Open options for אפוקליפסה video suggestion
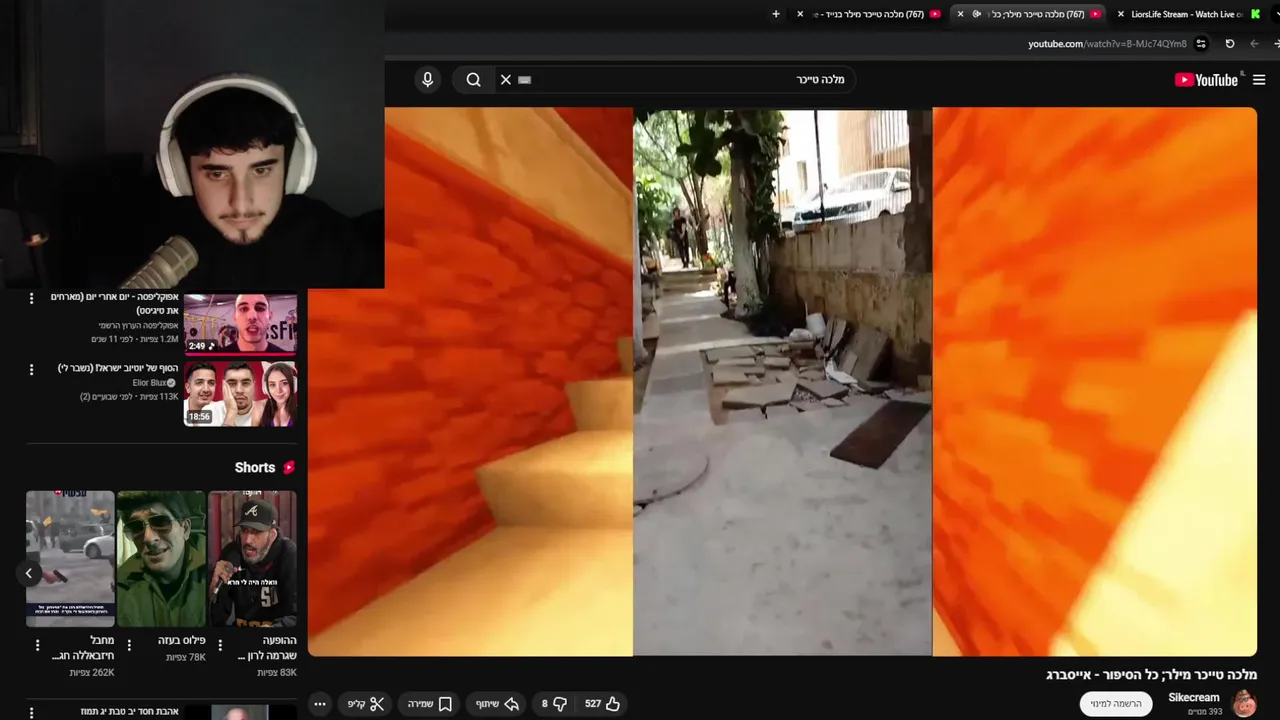The image size is (1280, 720). click(x=31, y=298)
